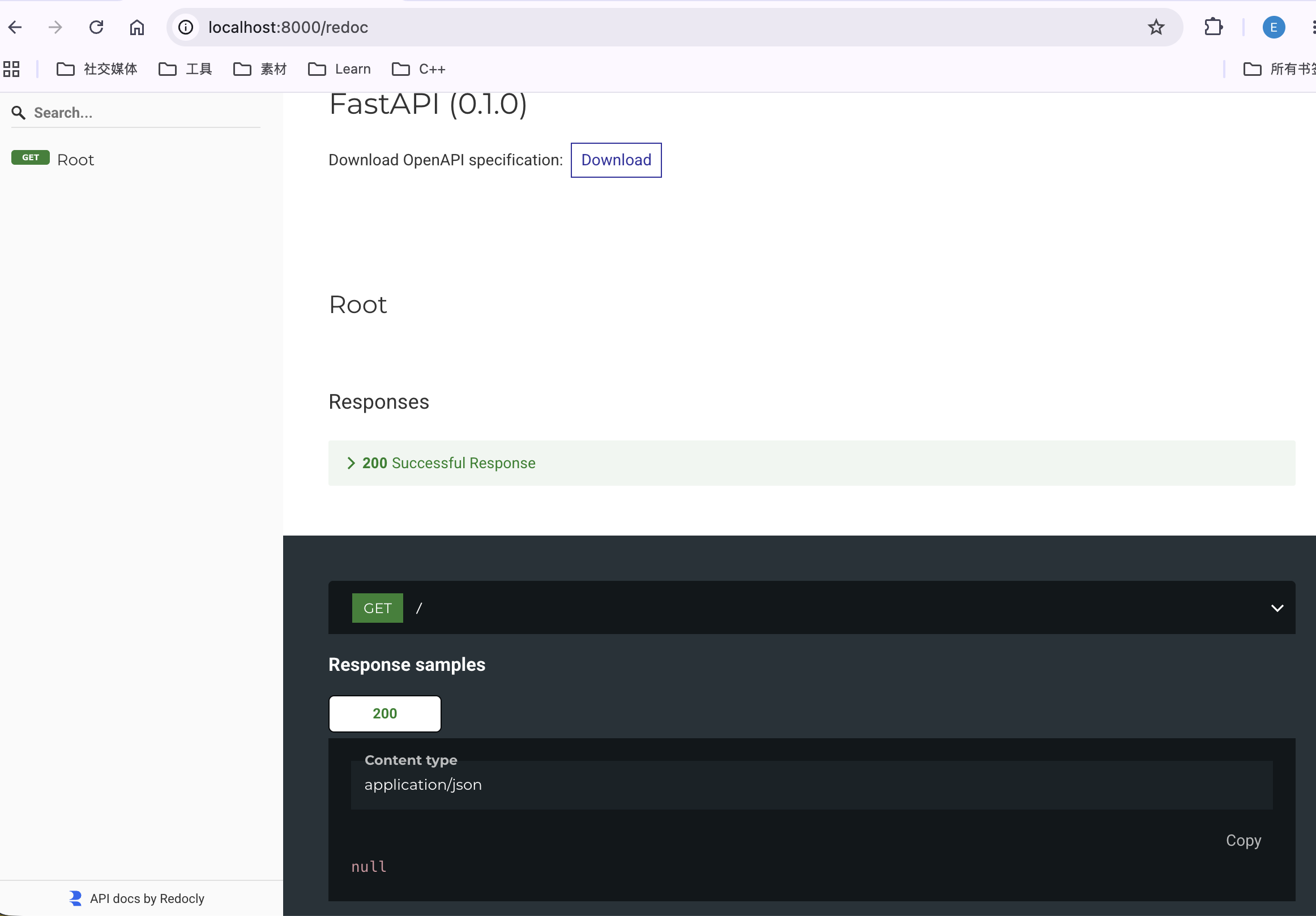Click the Root section heading
This screenshot has width=1316, height=916.
358,304
